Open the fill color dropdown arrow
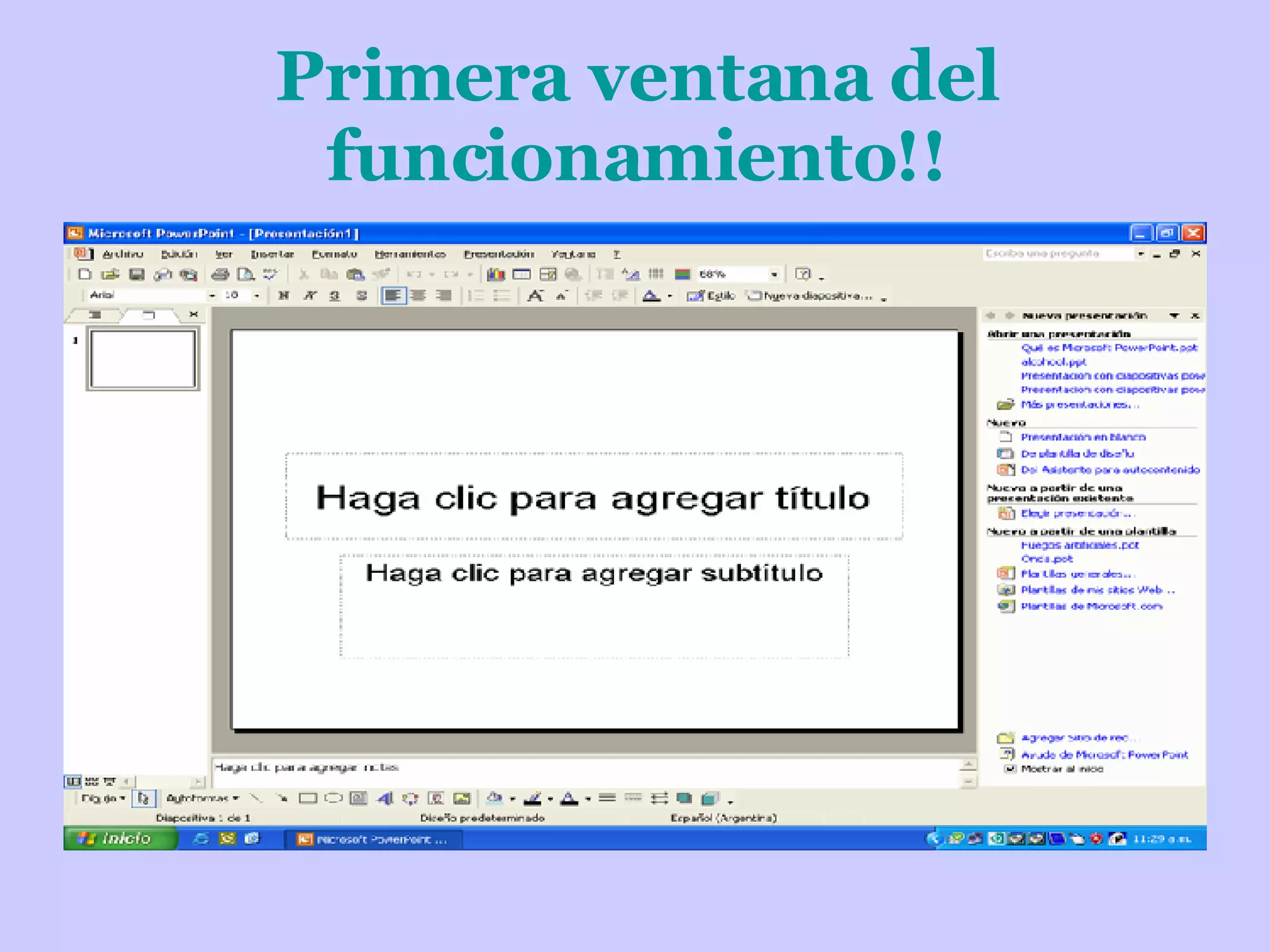The image size is (1270, 952). pyautogui.click(x=512, y=799)
